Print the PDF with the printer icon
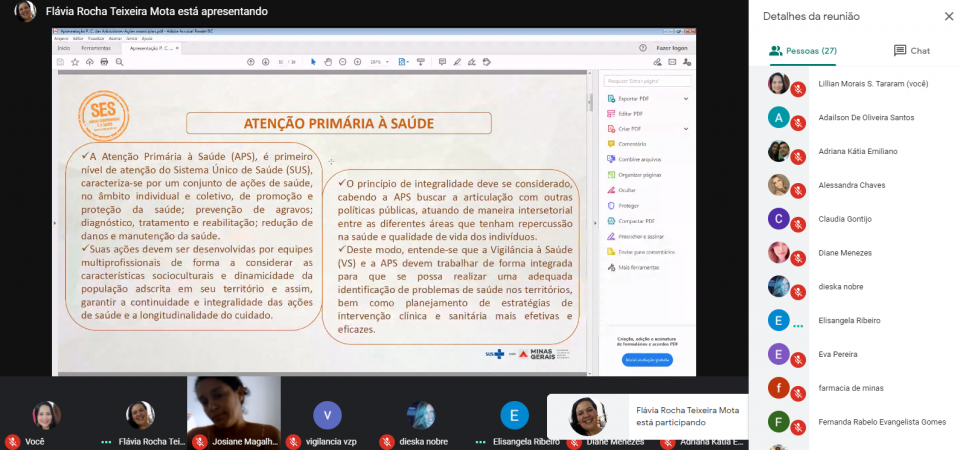Image resolution: width=960 pixels, height=450 pixels. tap(105, 62)
